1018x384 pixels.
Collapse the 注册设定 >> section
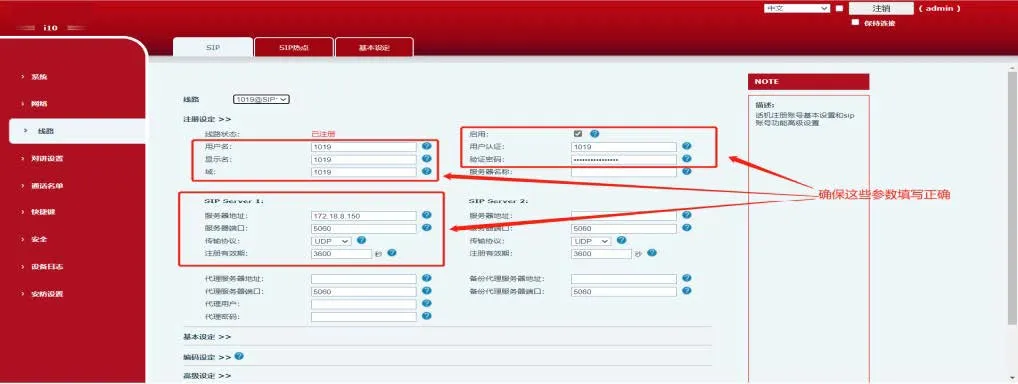tap(207, 120)
